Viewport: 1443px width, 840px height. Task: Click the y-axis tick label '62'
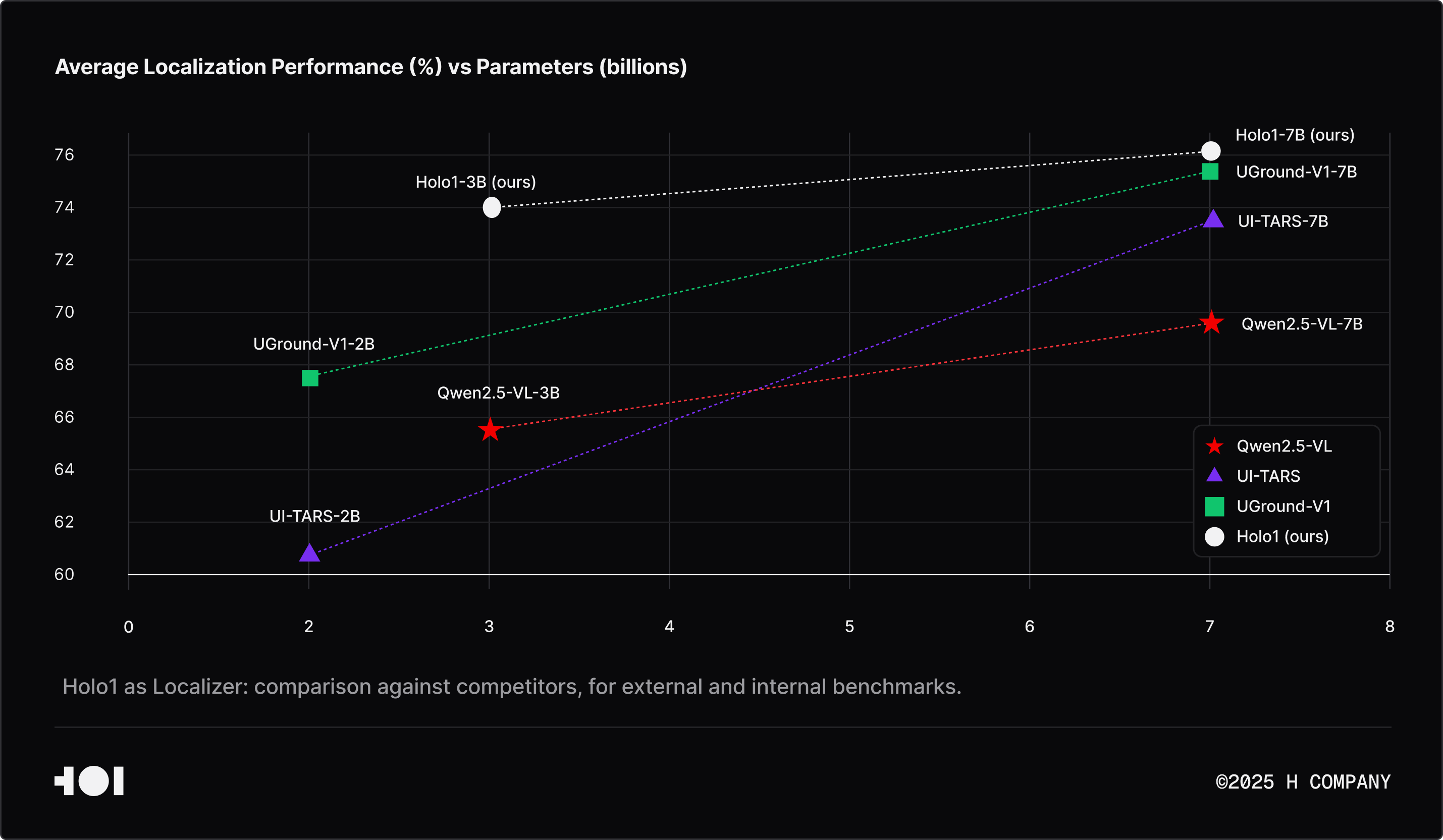[64, 522]
